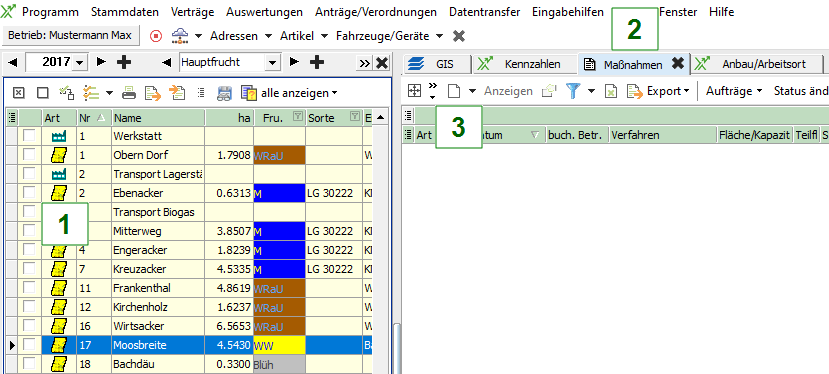
Task: Check the box for Moosbreite row
Action: pyautogui.click(x=29, y=345)
